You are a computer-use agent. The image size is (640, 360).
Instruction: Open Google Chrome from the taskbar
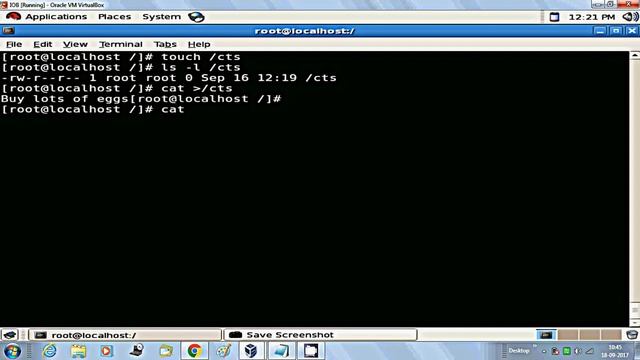coord(194,351)
